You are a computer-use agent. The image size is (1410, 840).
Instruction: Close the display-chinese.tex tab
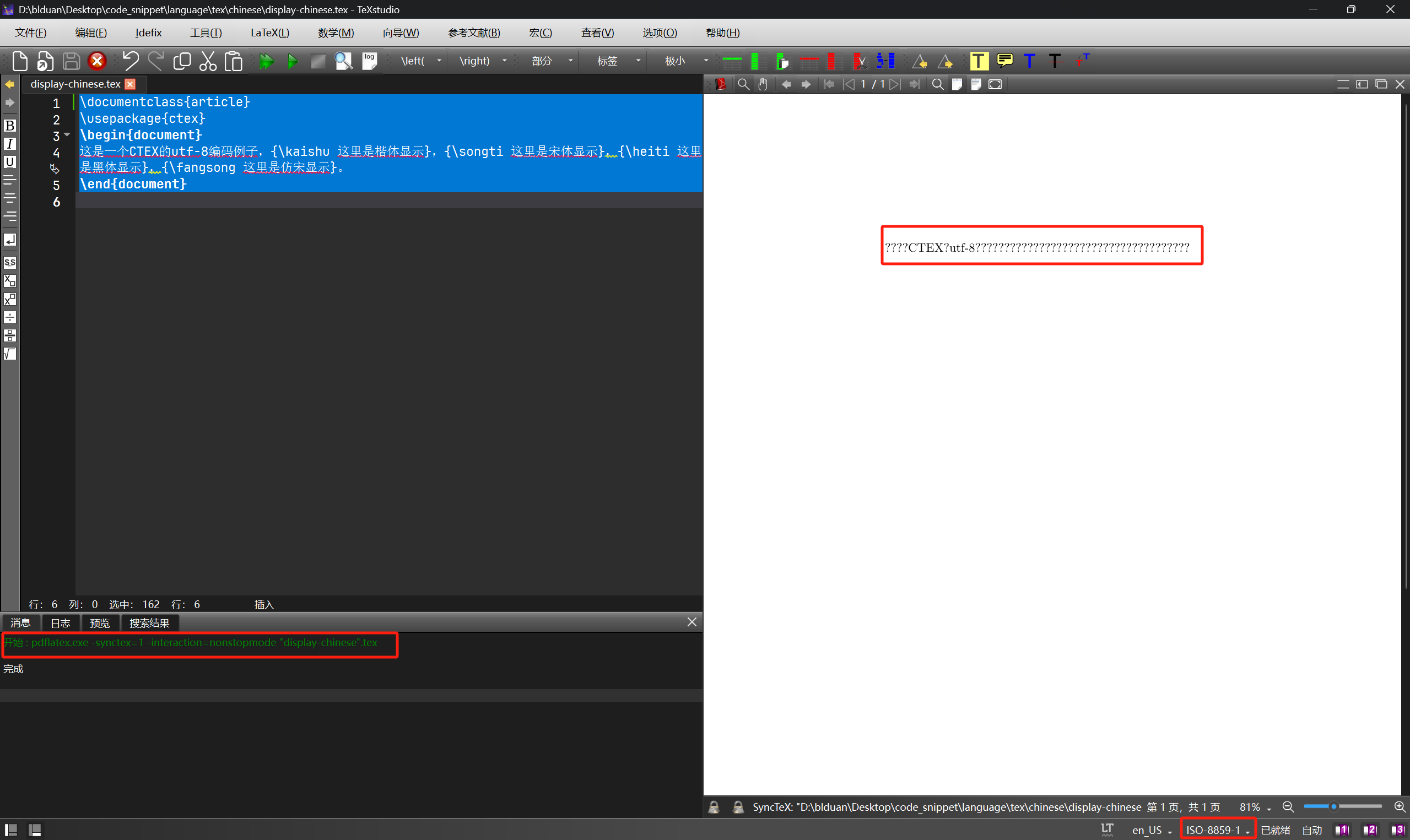click(x=130, y=84)
